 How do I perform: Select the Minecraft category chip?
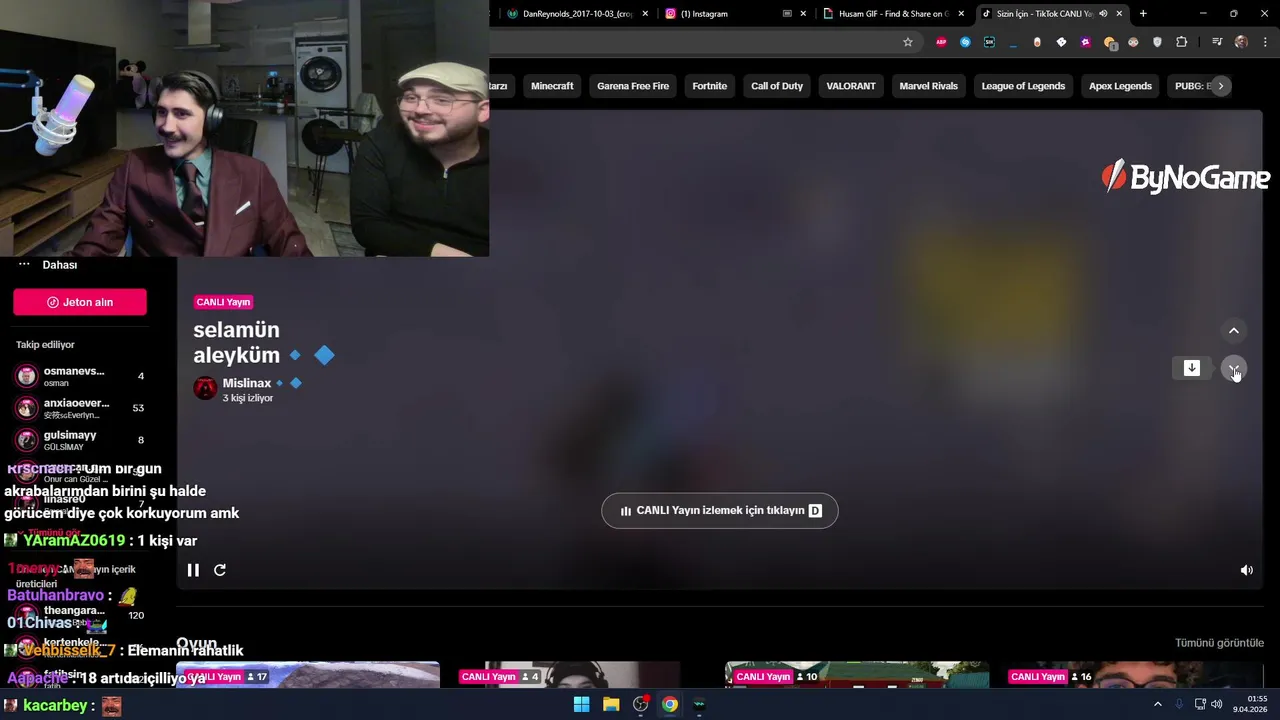[552, 86]
